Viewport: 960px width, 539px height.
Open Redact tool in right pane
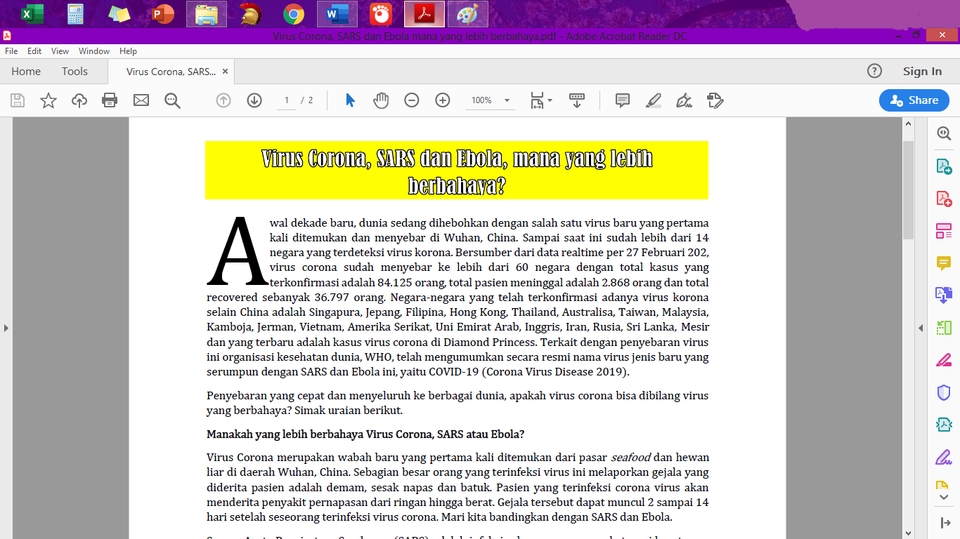click(x=943, y=360)
